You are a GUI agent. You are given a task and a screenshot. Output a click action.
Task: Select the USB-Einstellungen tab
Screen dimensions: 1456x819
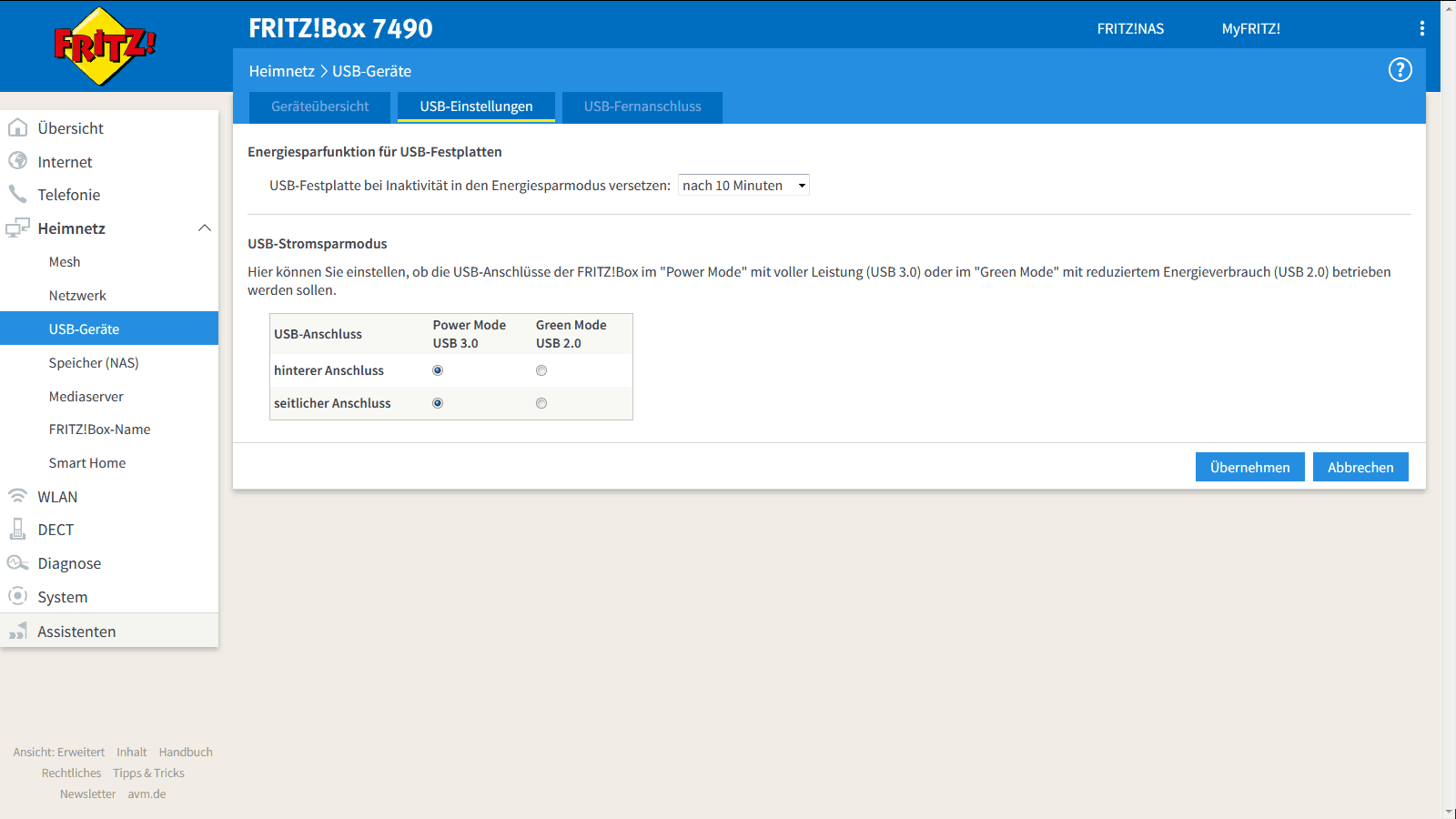click(x=476, y=106)
